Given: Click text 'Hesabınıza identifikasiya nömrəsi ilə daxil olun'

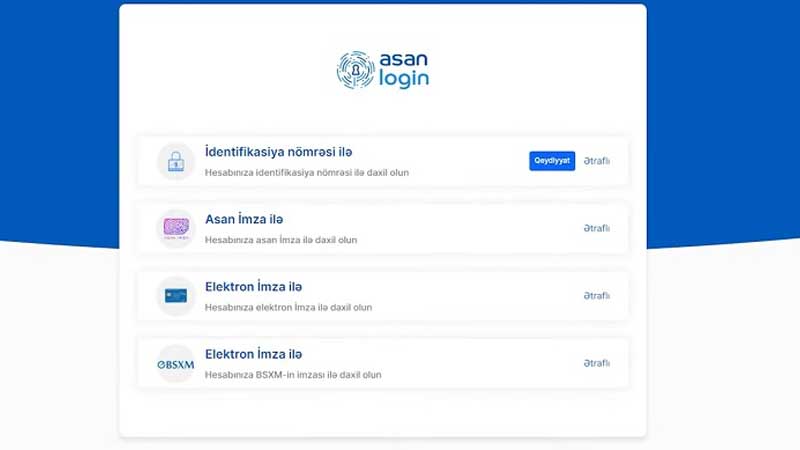Looking at the screenshot, I should click(307, 172).
